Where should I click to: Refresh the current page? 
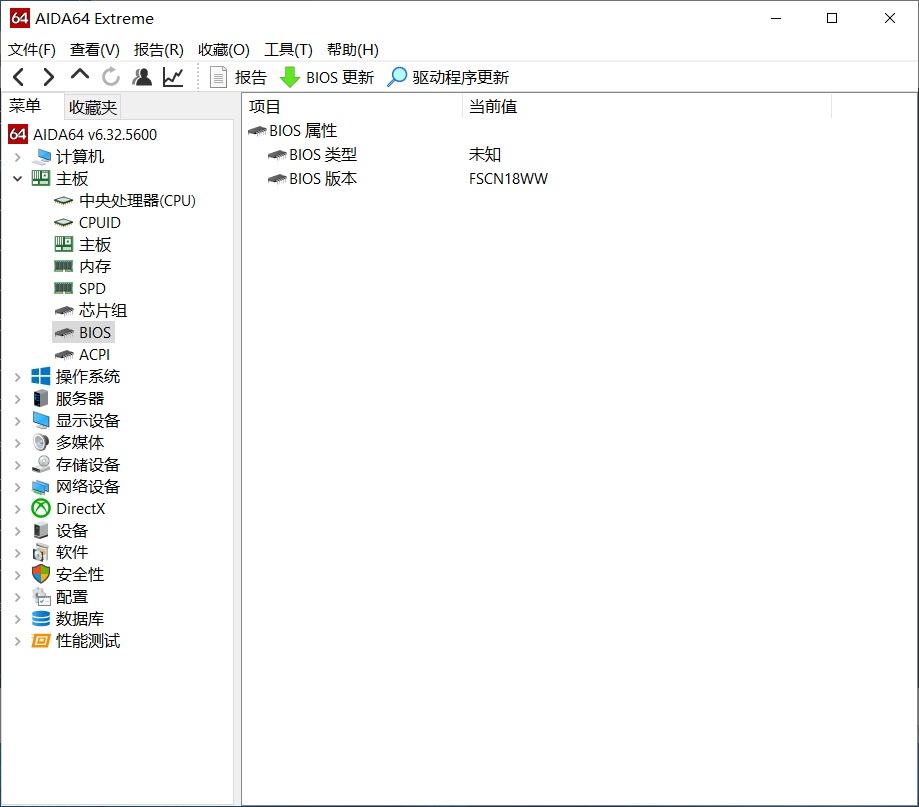pyautogui.click(x=111, y=77)
